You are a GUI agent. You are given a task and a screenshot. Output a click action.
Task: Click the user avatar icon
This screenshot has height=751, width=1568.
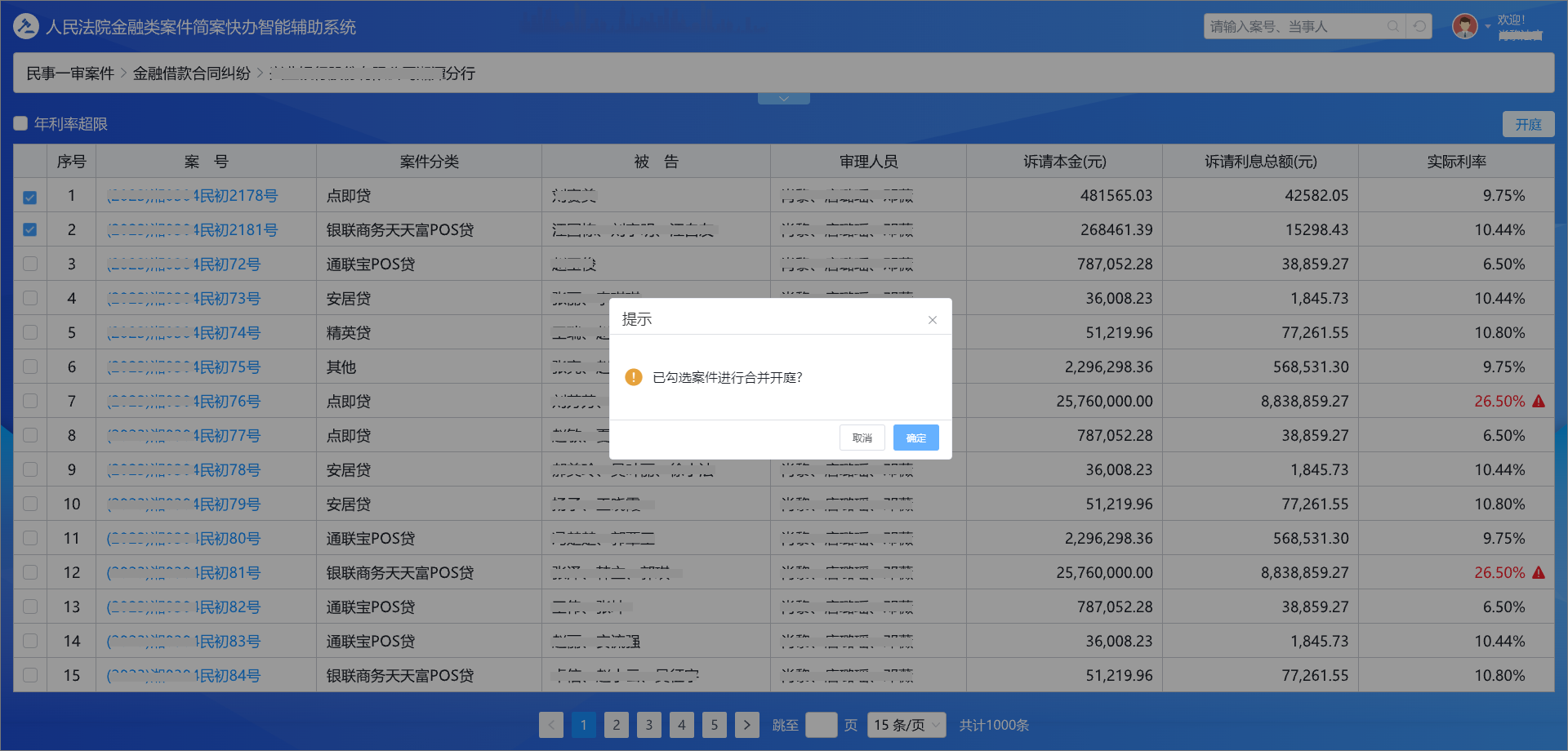(1465, 27)
